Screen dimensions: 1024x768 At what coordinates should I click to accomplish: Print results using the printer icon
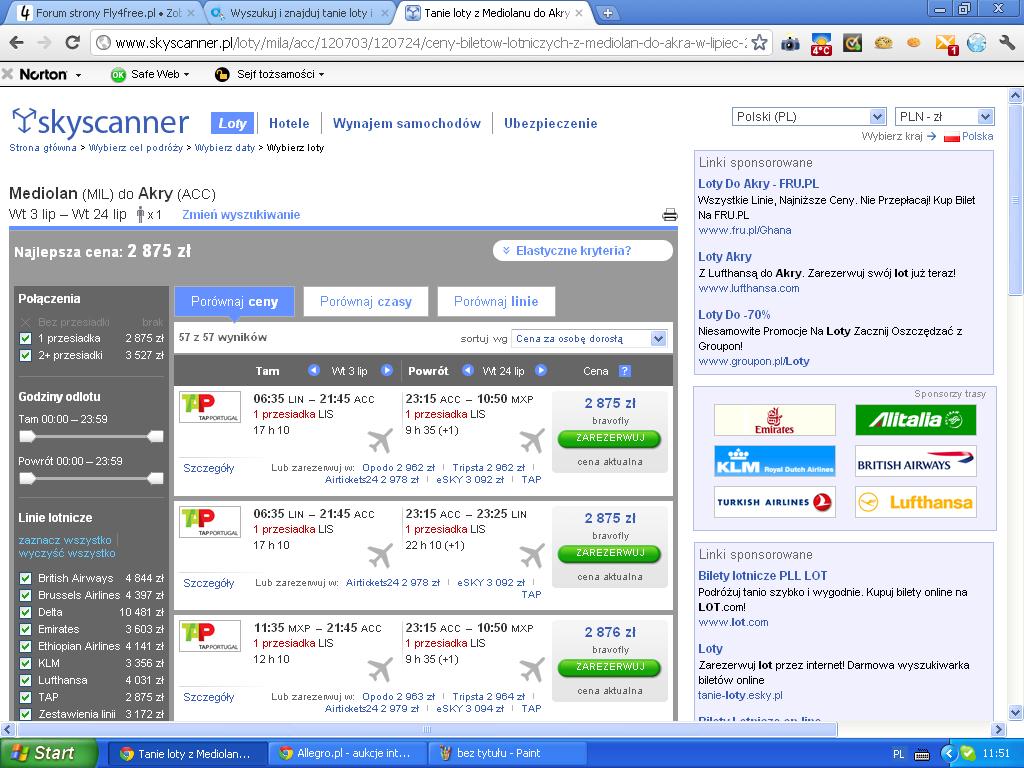tap(670, 215)
